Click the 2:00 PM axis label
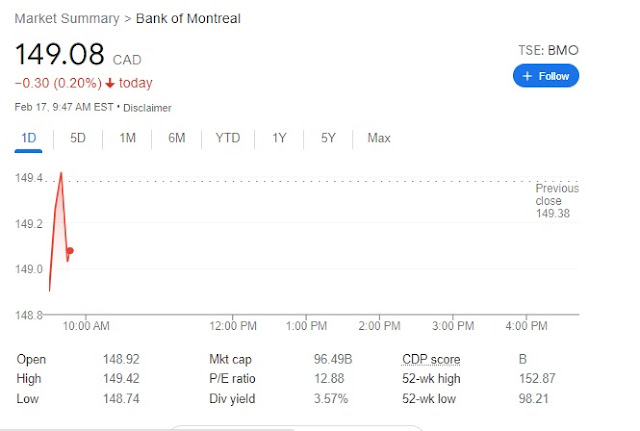This screenshot has width=640, height=431. (380, 326)
